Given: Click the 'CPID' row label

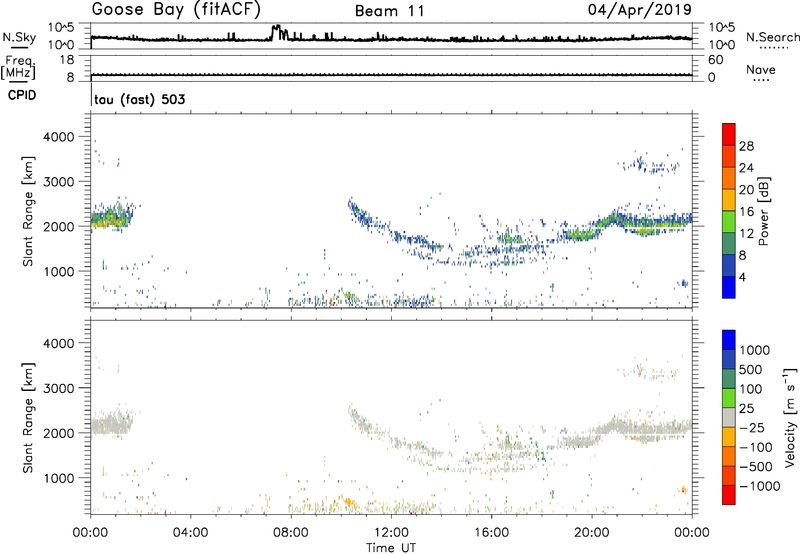Looking at the screenshot, I should [x=22, y=95].
